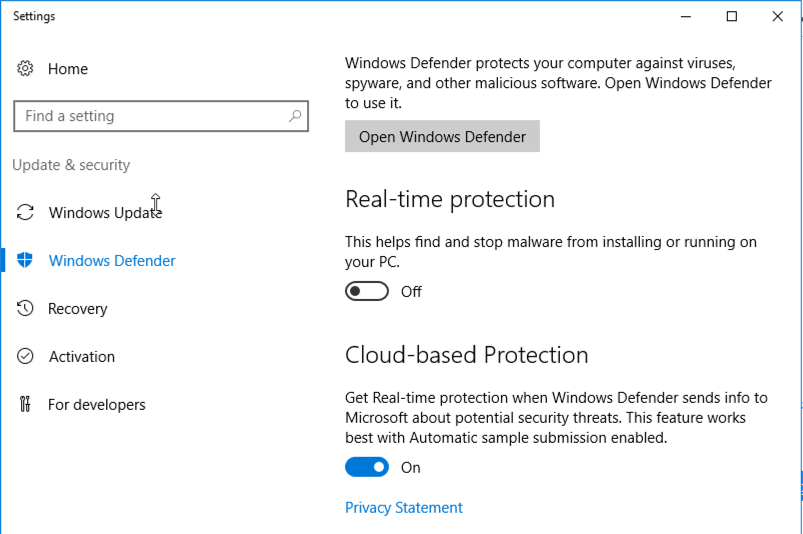Click the Windows Defender shield icon
The height and width of the screenshot is (534, 803).
[x=26, y=261]
